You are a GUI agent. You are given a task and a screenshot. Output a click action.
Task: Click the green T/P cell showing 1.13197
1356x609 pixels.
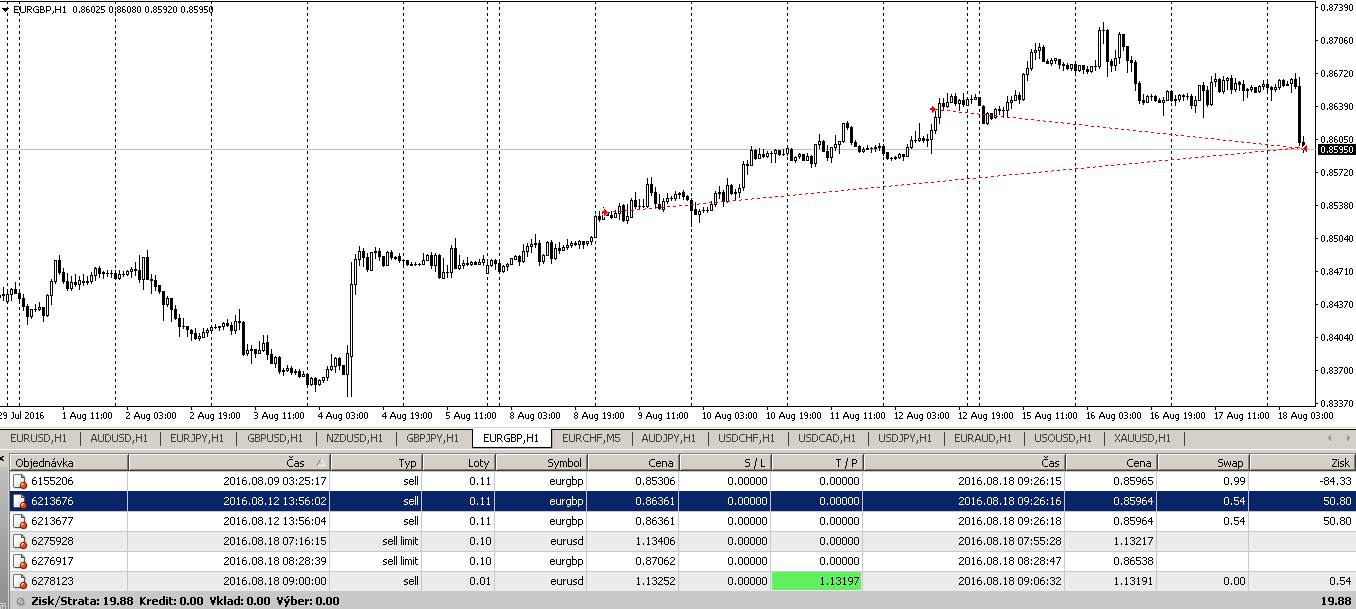point(816,581)
